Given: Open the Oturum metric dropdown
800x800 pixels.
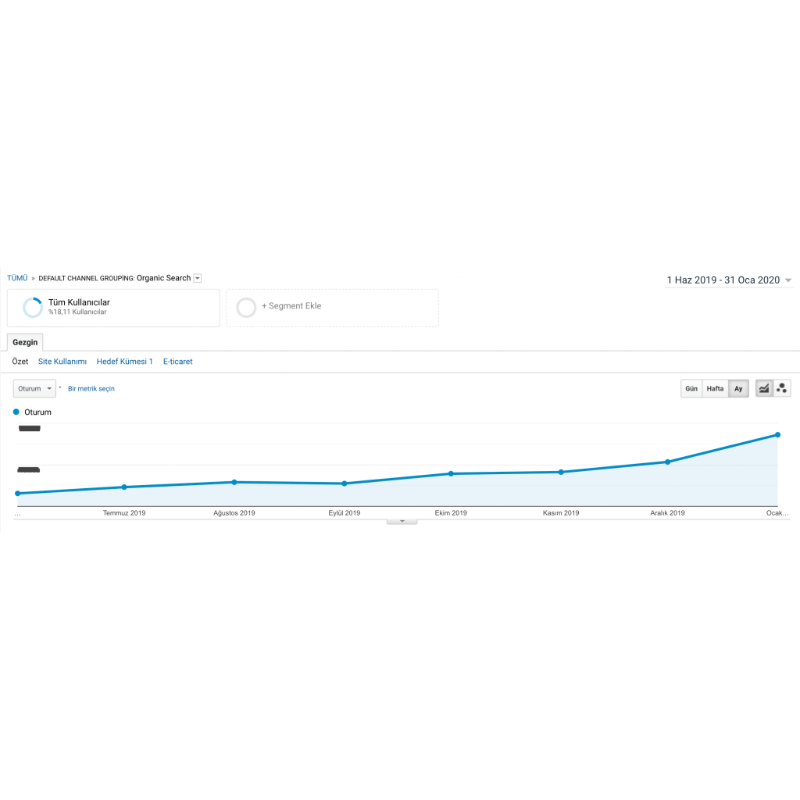Looking at the screenshot, I should 34,389.
